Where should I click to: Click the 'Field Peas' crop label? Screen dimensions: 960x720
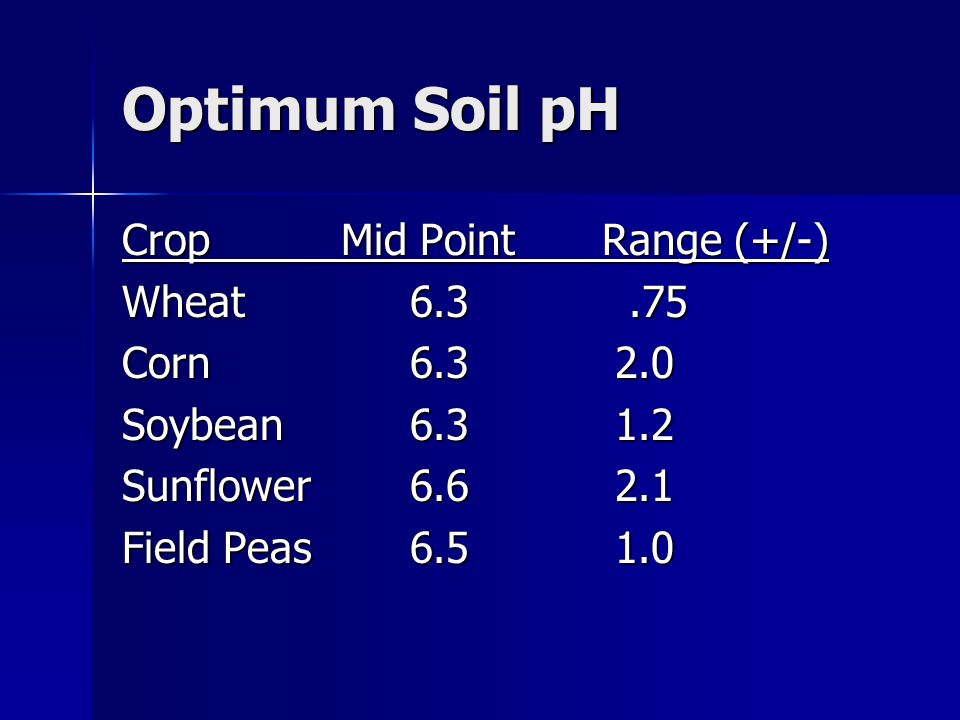point(217,547)
